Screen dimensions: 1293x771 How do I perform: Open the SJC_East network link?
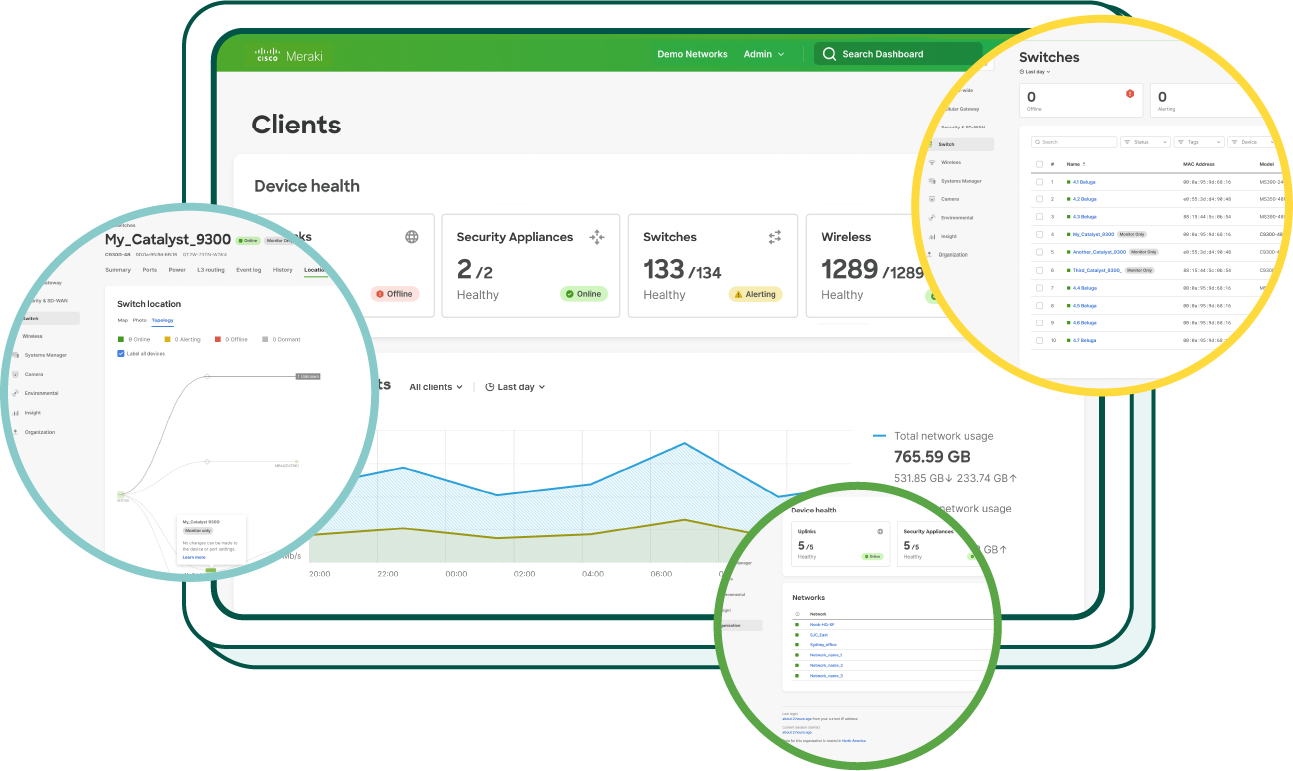pyautogui.click(x=821, y=634)
